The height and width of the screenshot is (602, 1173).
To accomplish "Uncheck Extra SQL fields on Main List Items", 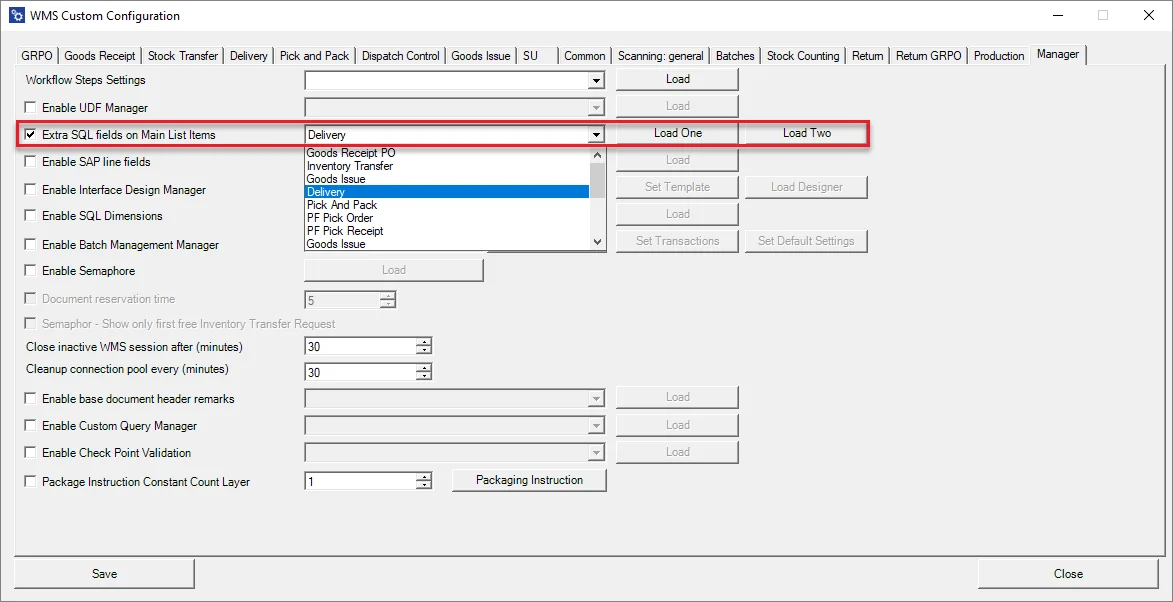I will click(29, 134).
